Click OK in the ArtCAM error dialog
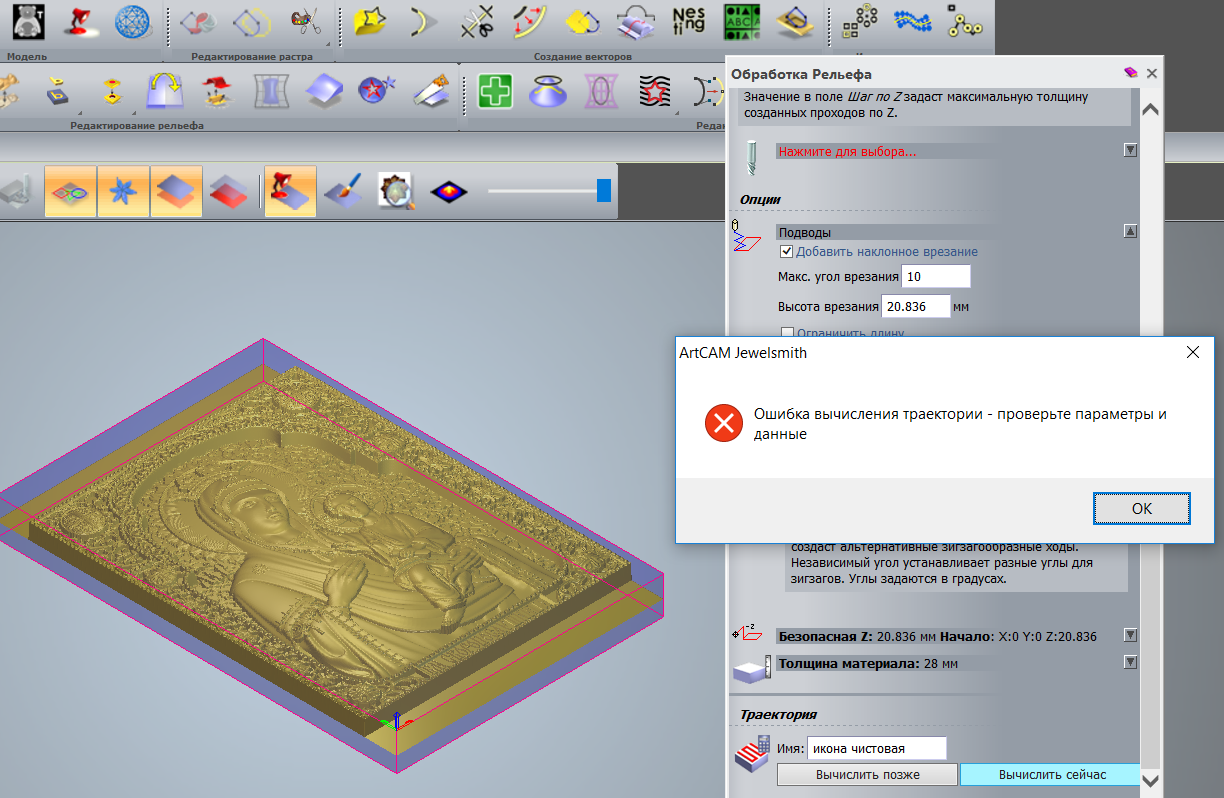This screenshot has height=798, width=1224. tap(1141, 508)
